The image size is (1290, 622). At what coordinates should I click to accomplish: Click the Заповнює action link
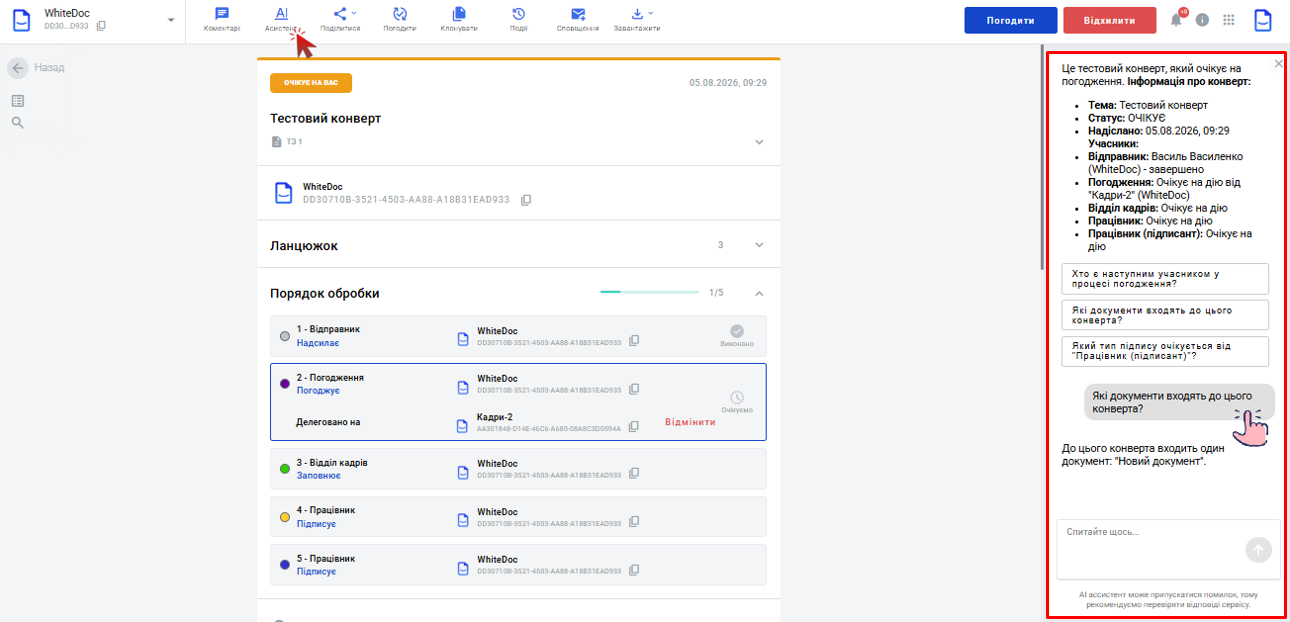pos(319,475)
